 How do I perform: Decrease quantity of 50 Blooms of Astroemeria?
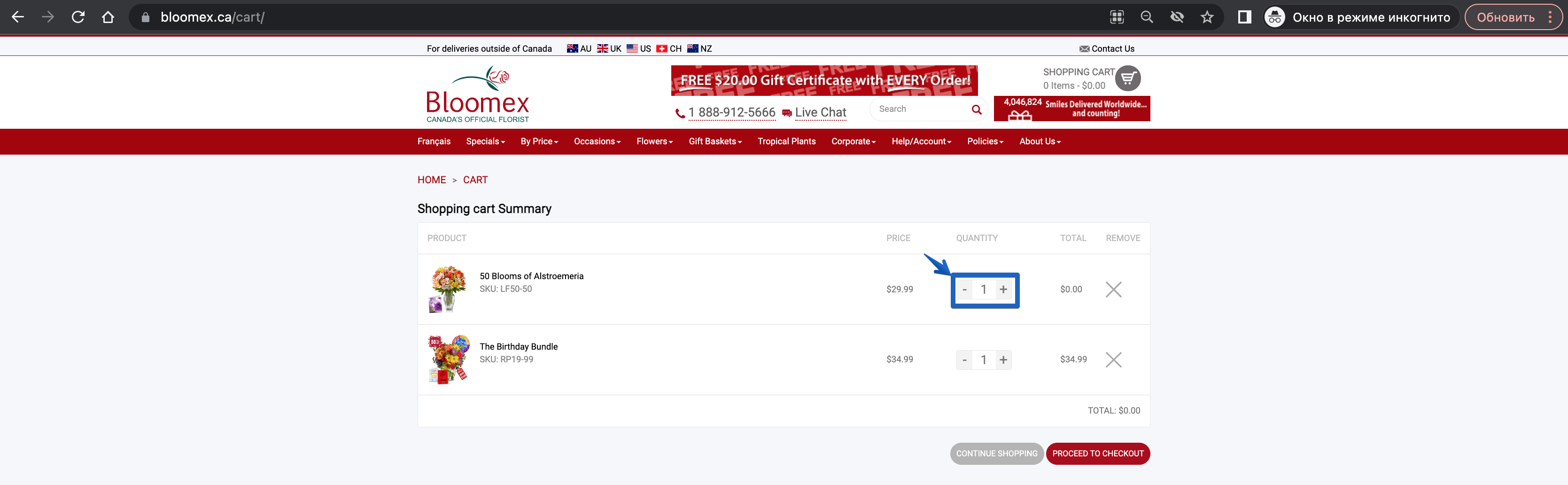point(964,289)
